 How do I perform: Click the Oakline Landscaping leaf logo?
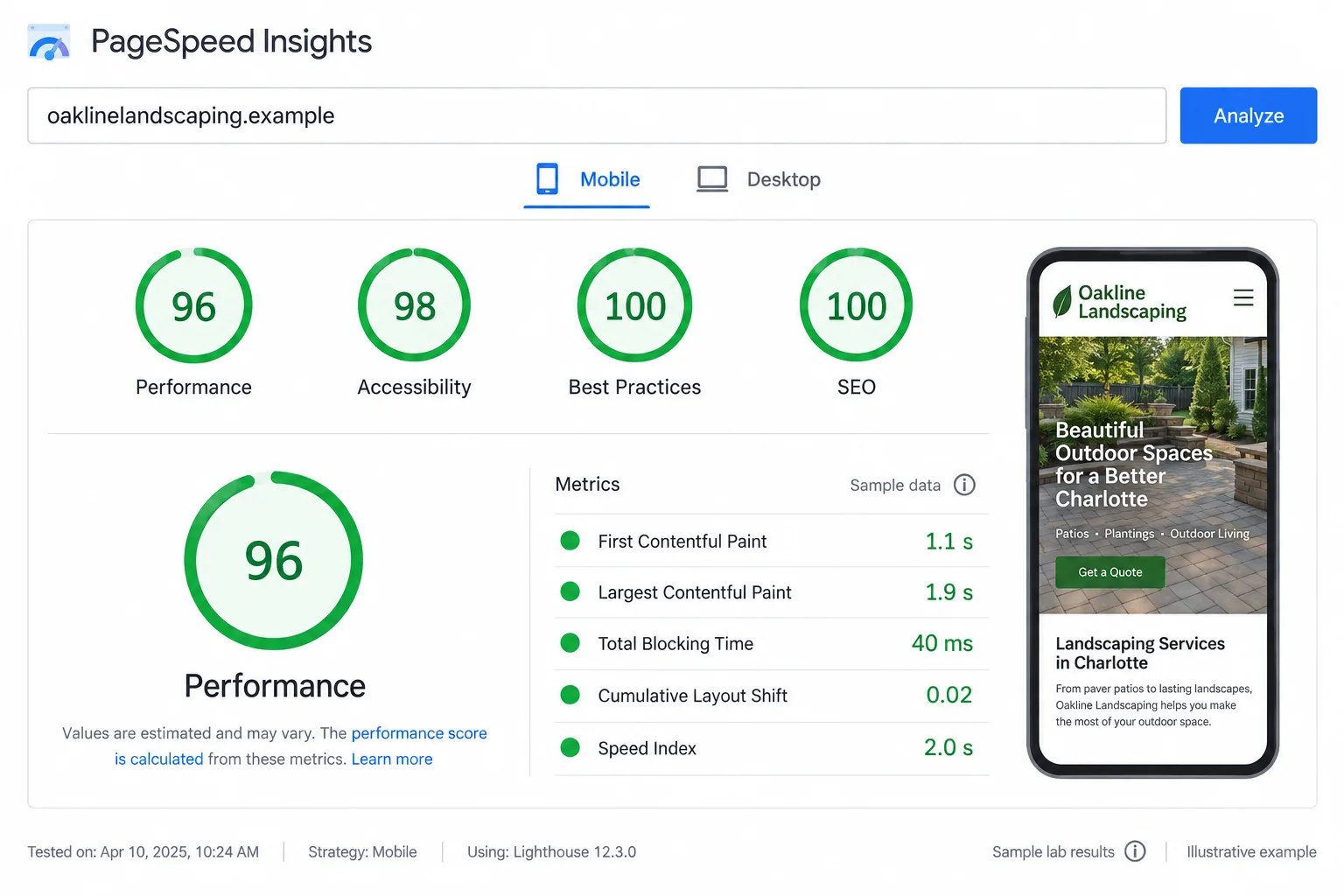1062,302
